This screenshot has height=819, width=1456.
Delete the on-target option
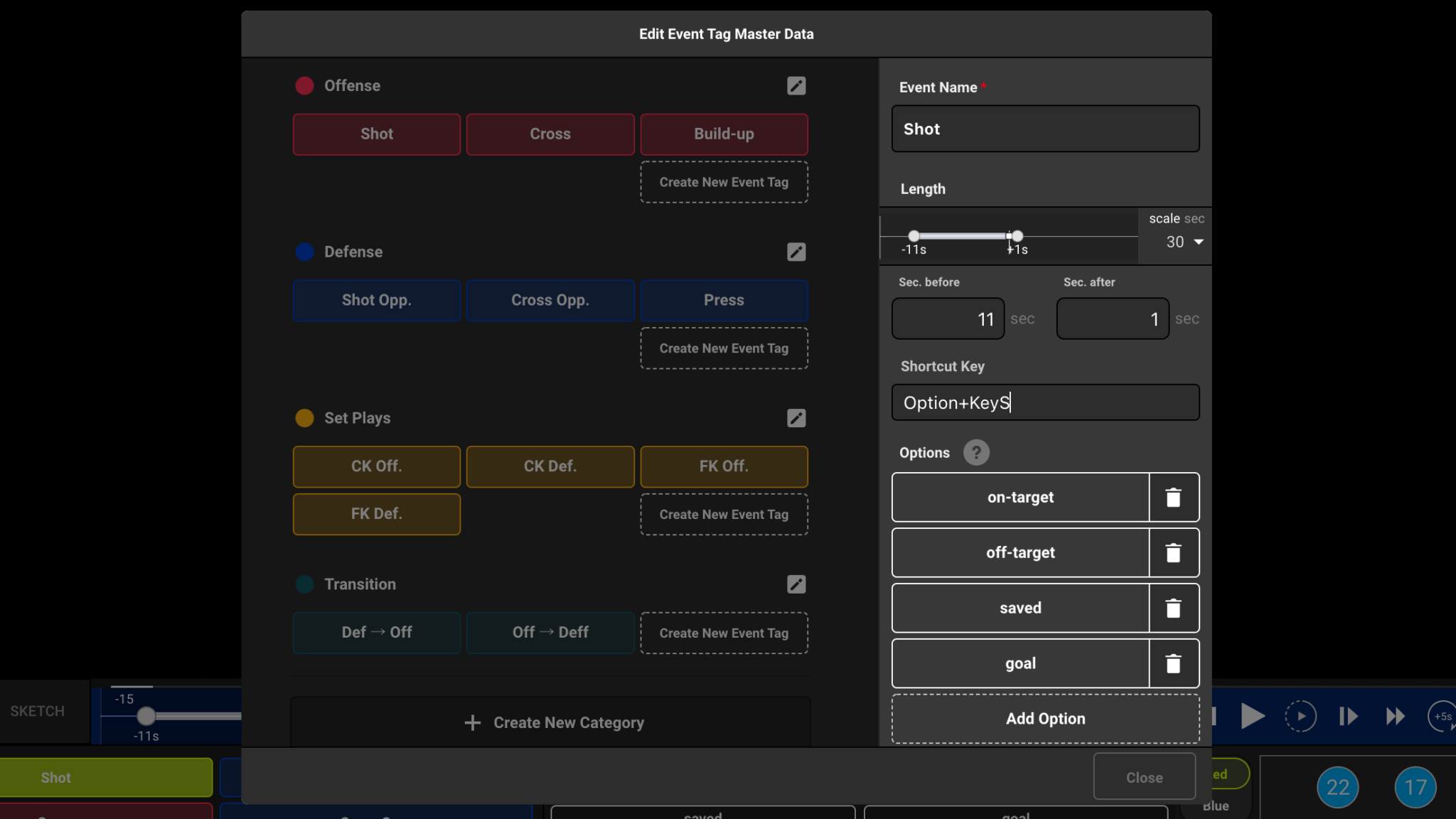point(1173,497)
